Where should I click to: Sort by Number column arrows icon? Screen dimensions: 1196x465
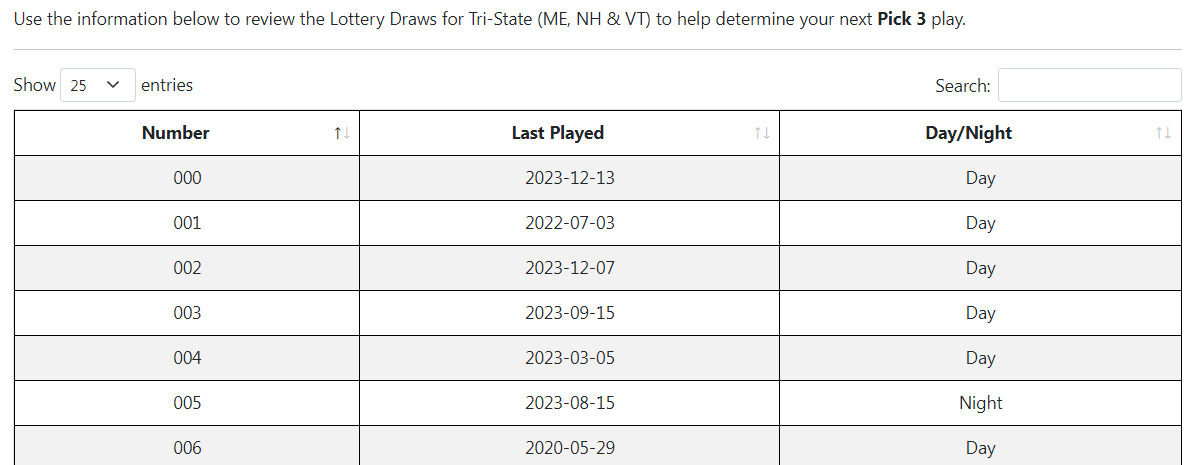[342, 133]
